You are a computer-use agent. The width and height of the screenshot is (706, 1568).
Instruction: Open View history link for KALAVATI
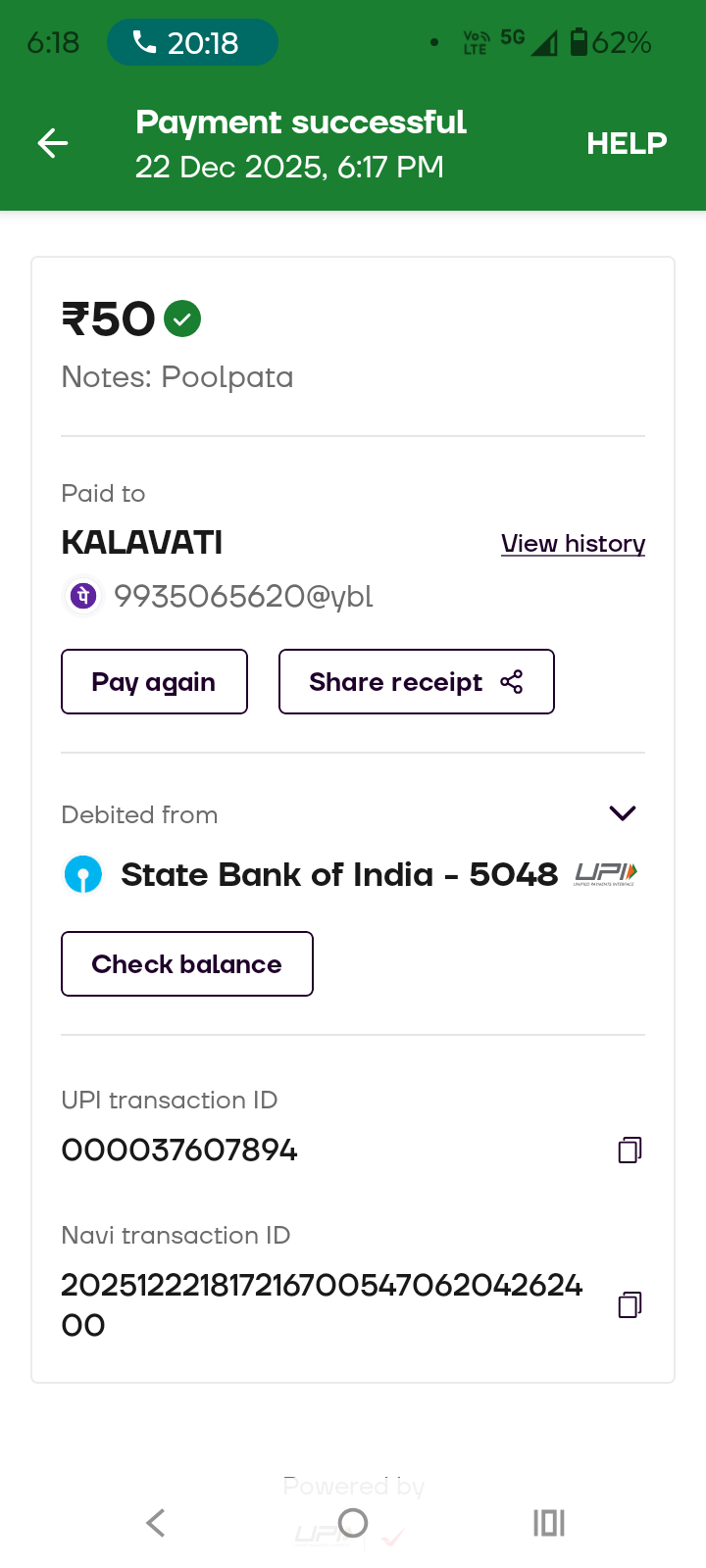(x=573, y=544)
